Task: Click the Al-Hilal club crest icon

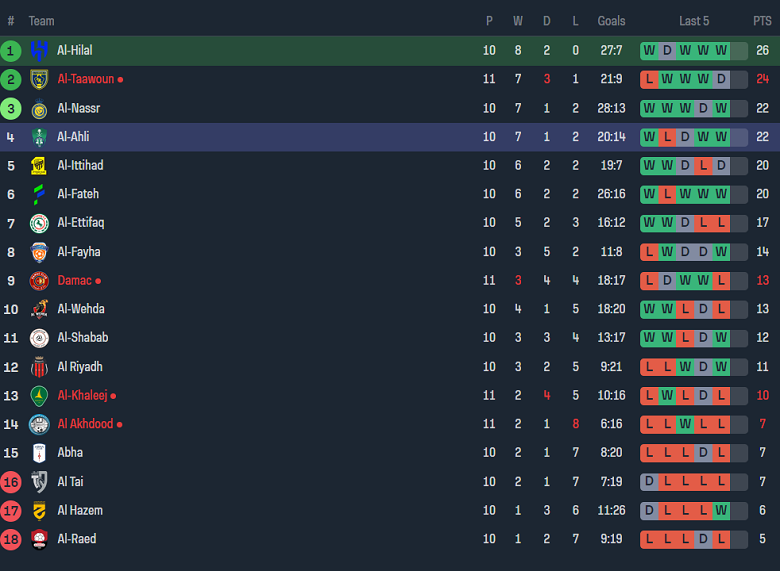Action: (x=39, y=51)
